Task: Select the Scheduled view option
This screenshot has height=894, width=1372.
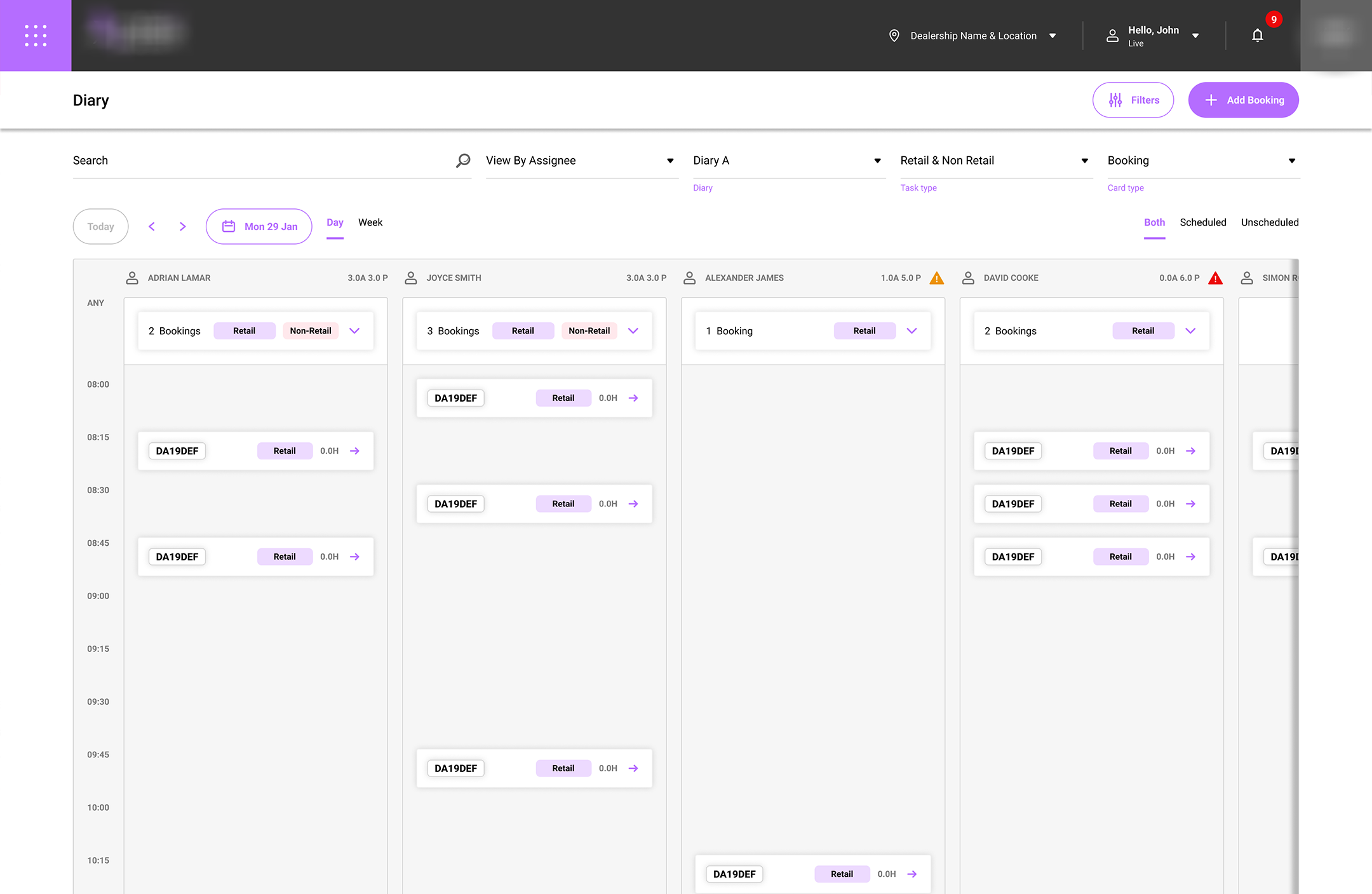Action: pos(1202,222)
